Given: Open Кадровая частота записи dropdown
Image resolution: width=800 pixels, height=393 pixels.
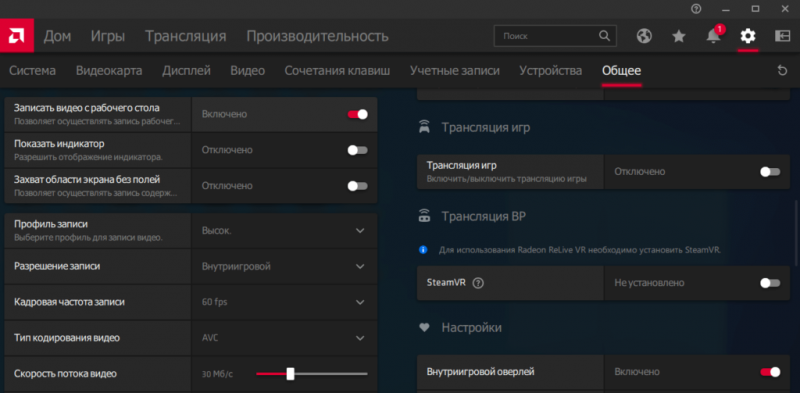Looking at the screenshot, I should [284, 302].
